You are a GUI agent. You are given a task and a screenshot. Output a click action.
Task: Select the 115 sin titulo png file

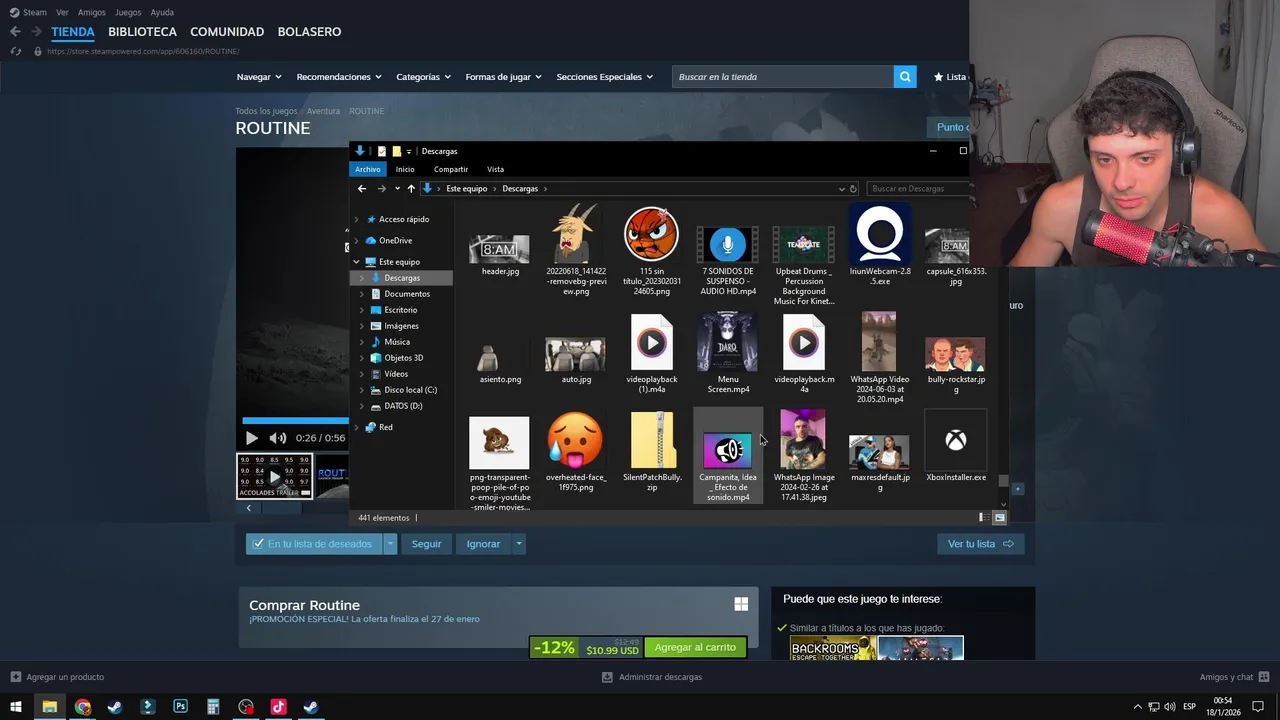(652, 250)
